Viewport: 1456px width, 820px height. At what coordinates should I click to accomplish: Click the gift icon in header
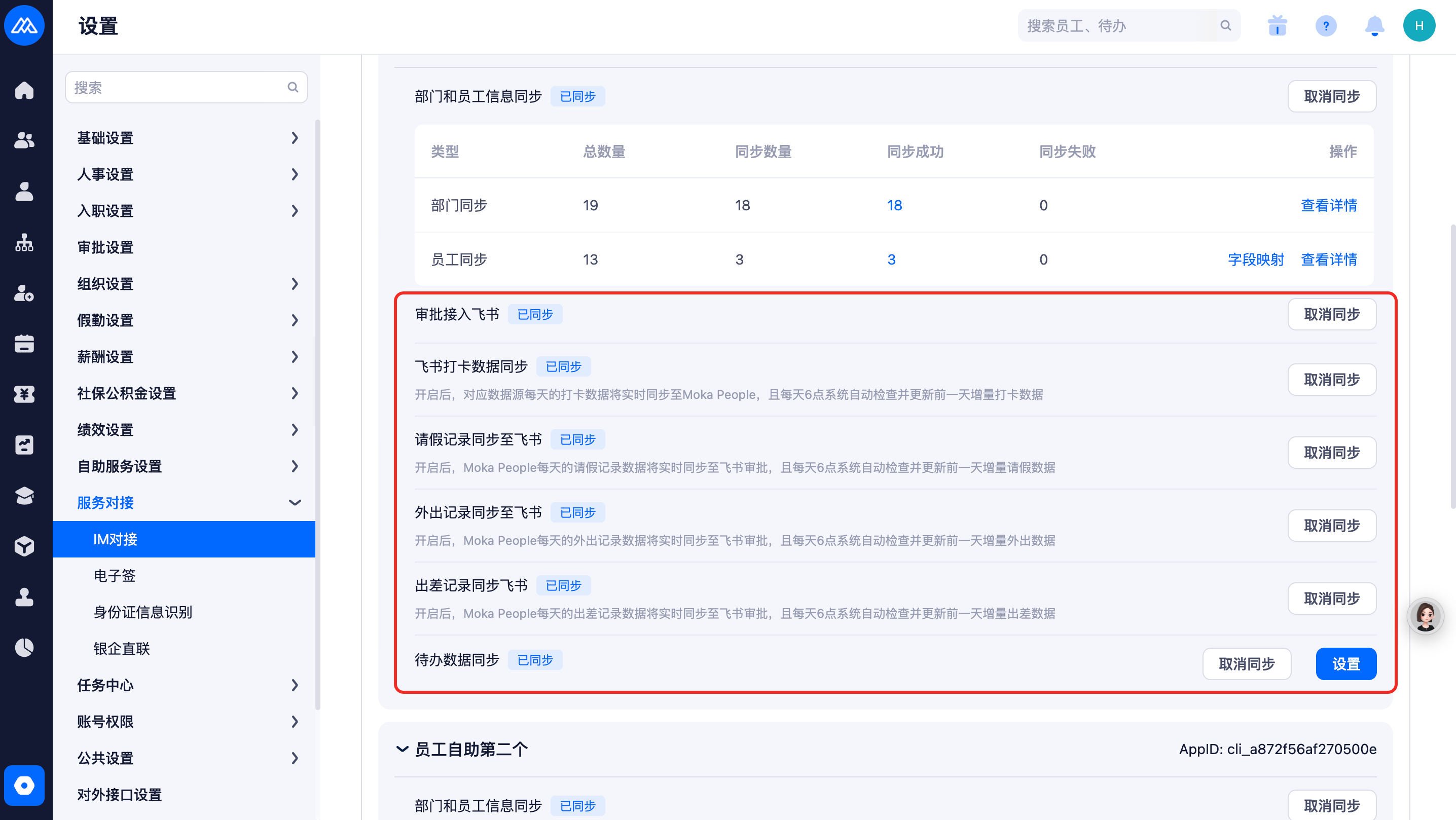click(x=1277, y=26)
